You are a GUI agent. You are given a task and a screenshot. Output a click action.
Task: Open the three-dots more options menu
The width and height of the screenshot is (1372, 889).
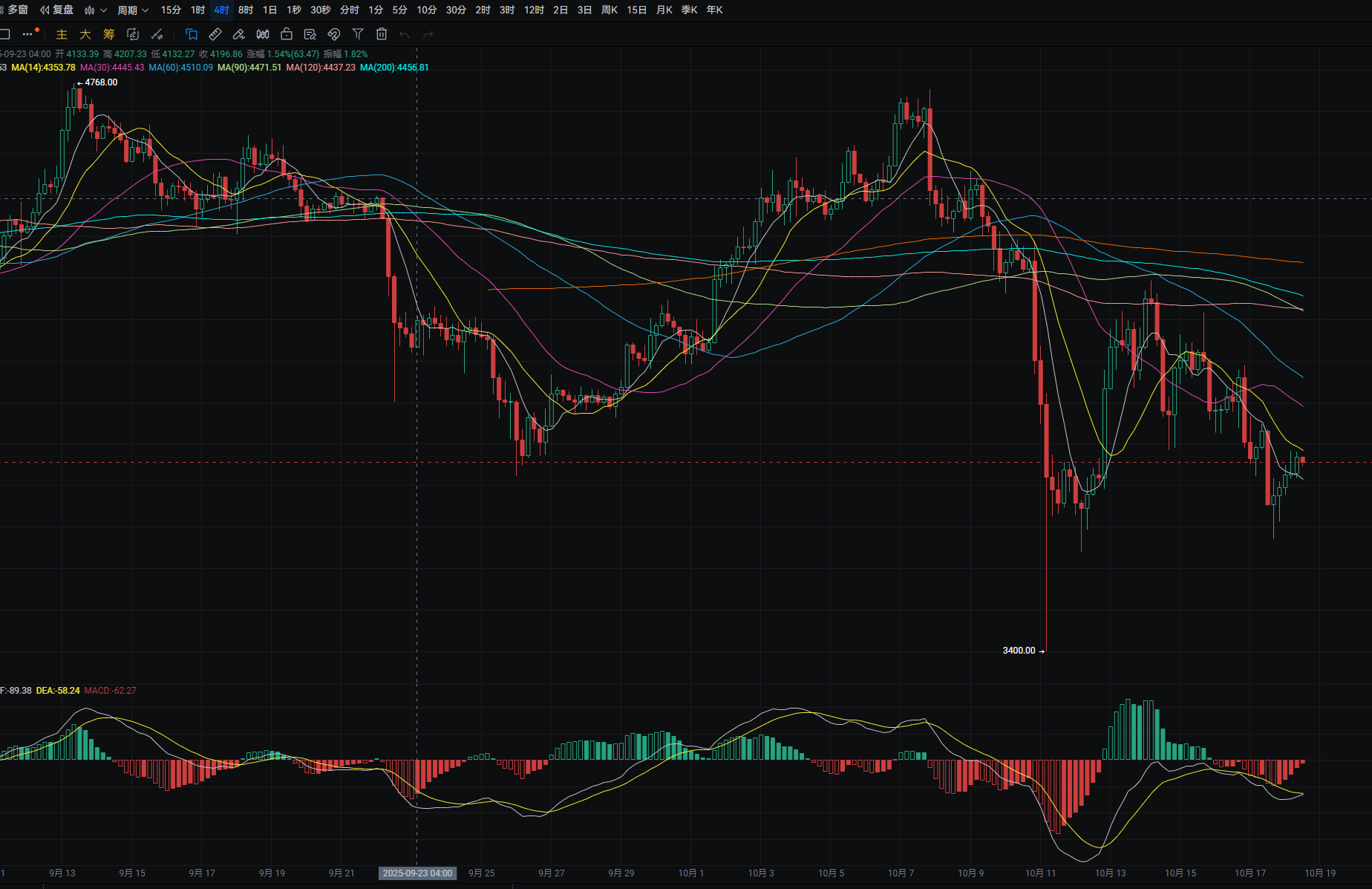28,34
